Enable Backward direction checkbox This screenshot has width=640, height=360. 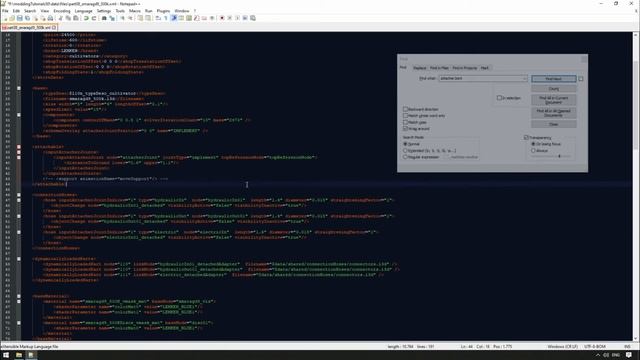tap(405, 109)
